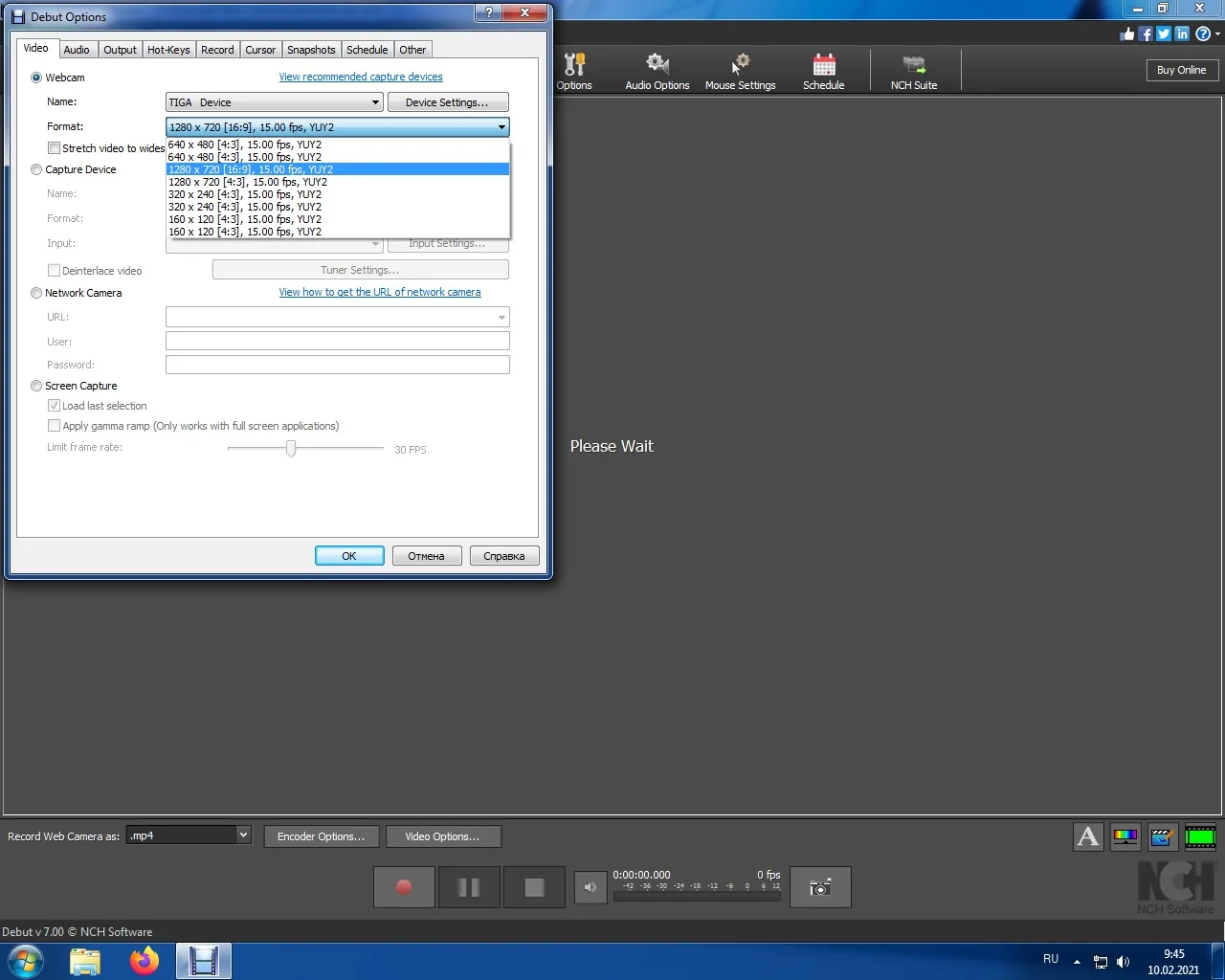
Task: Click the Справка button
Action: tap(504, 556)
